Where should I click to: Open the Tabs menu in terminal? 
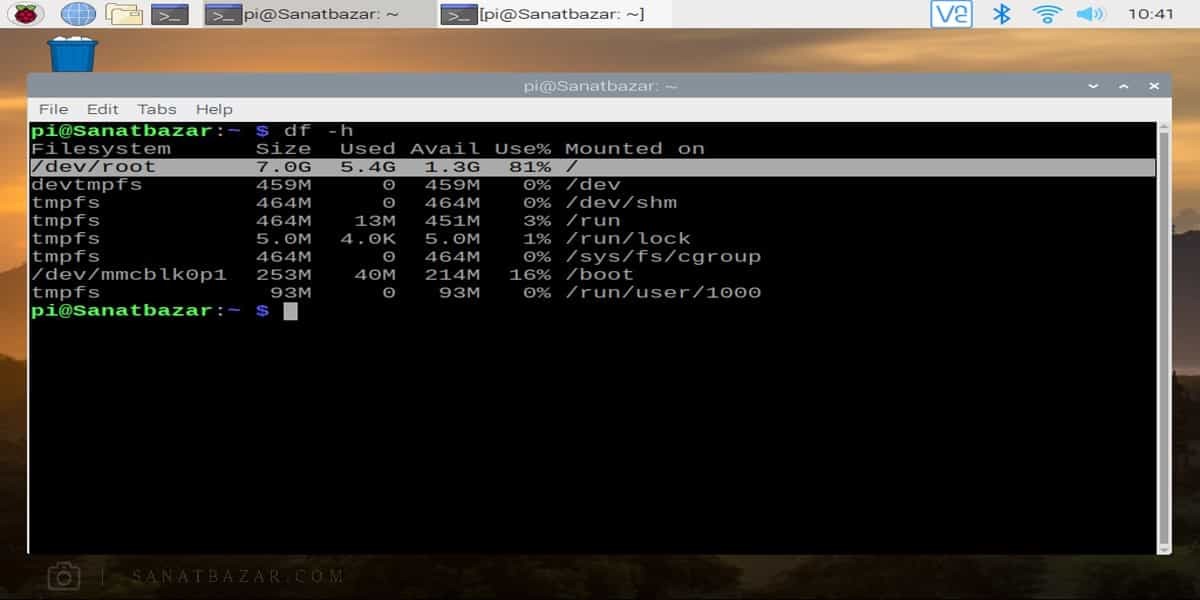coord(157,109)
